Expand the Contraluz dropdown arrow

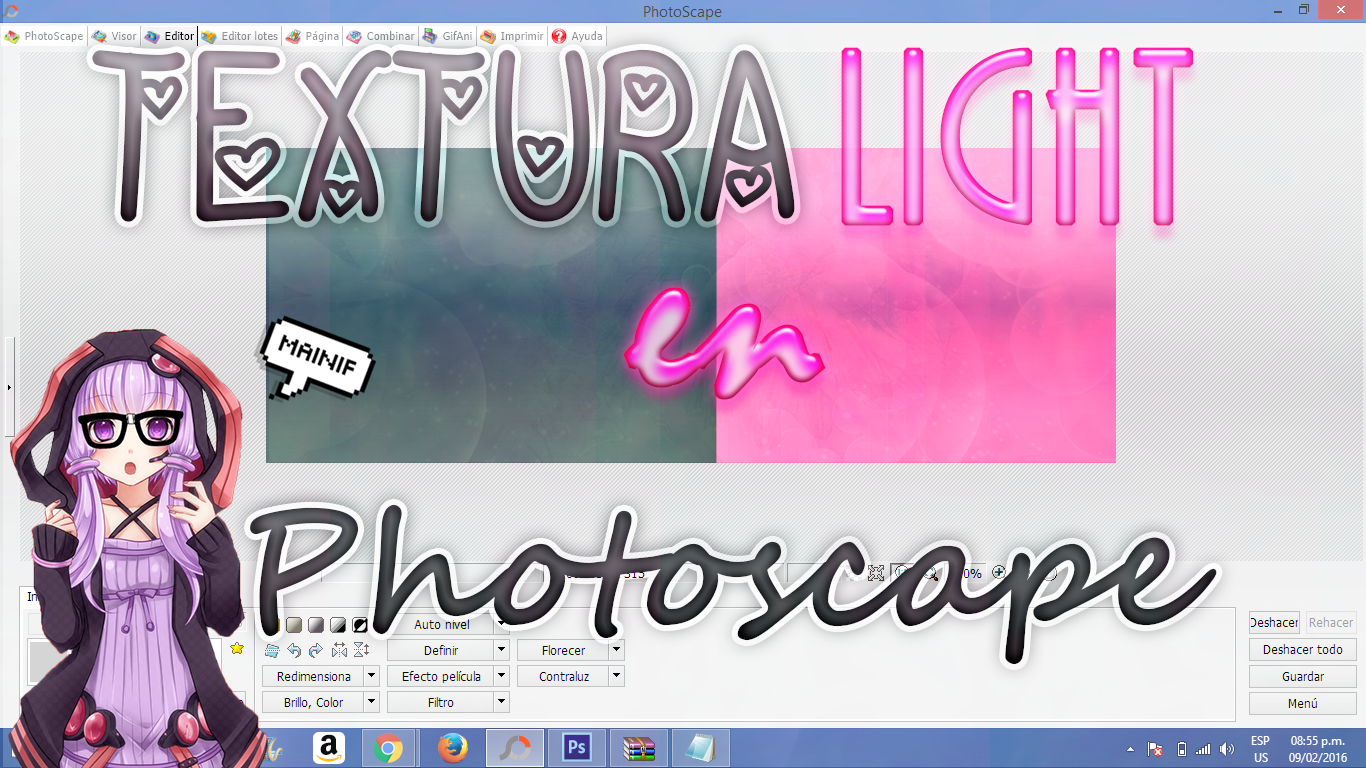click(x=617, y=676)
